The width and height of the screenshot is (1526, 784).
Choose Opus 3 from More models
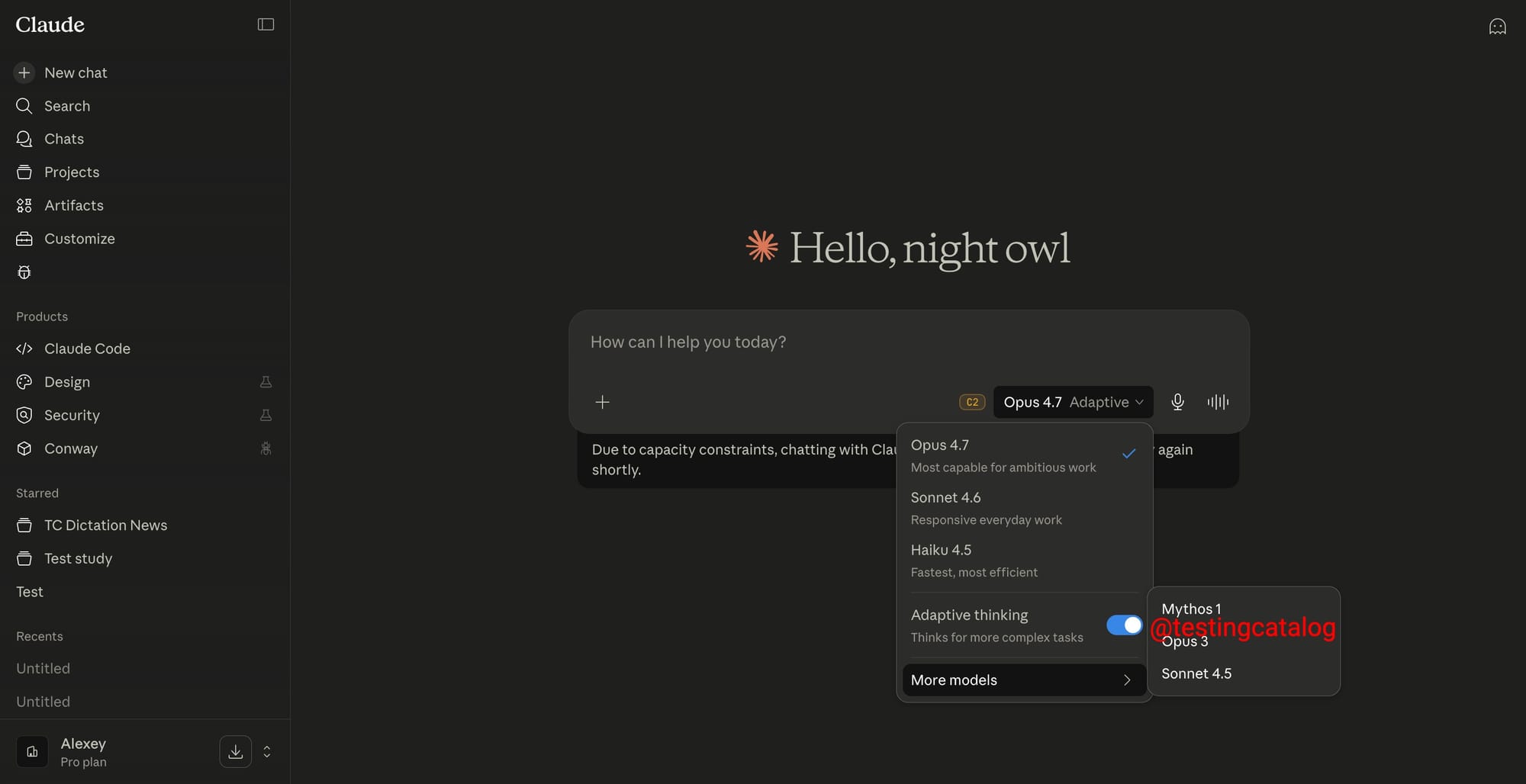tap(1244, 641)
